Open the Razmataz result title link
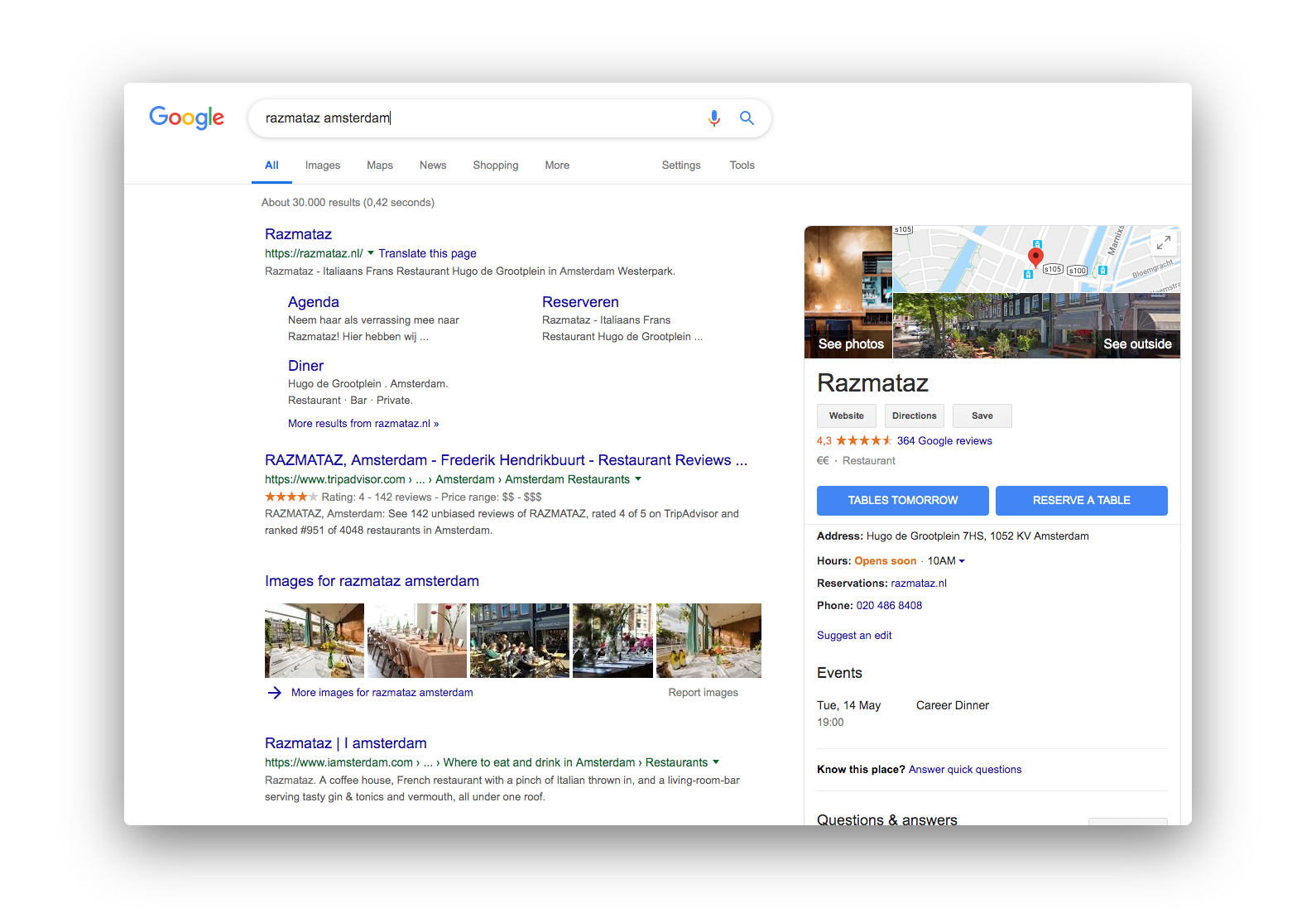The height and width of the screenshot is (908, 1316). 298,234
